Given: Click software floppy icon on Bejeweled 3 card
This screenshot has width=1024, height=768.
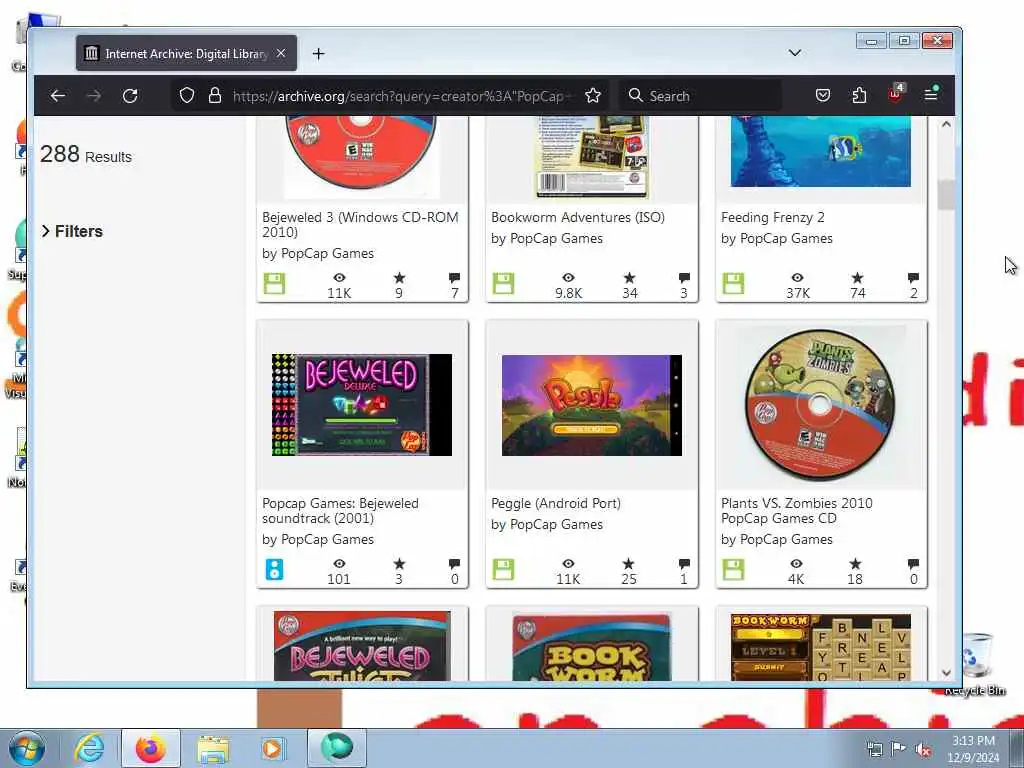Looking at the screenshot, I should pyautogui.click(x=274, y=283).
